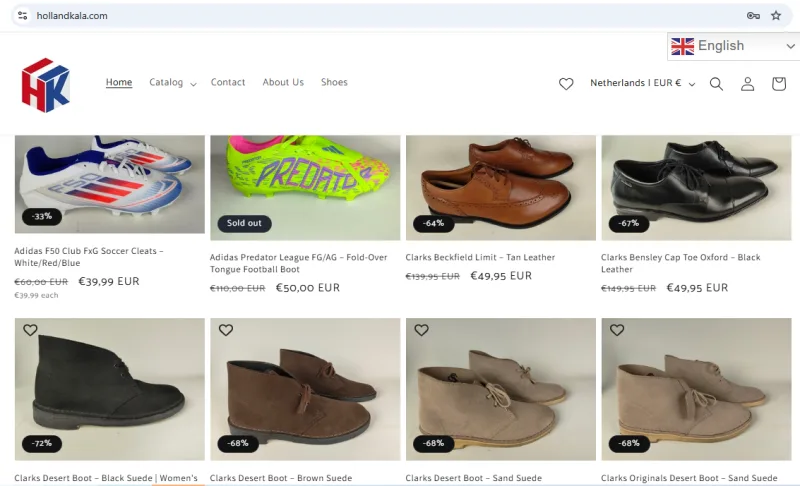Click the €39,99 EUR sale price
Image resolution: width=800 pixels, height=486 pixels.
tap(109, 282)
